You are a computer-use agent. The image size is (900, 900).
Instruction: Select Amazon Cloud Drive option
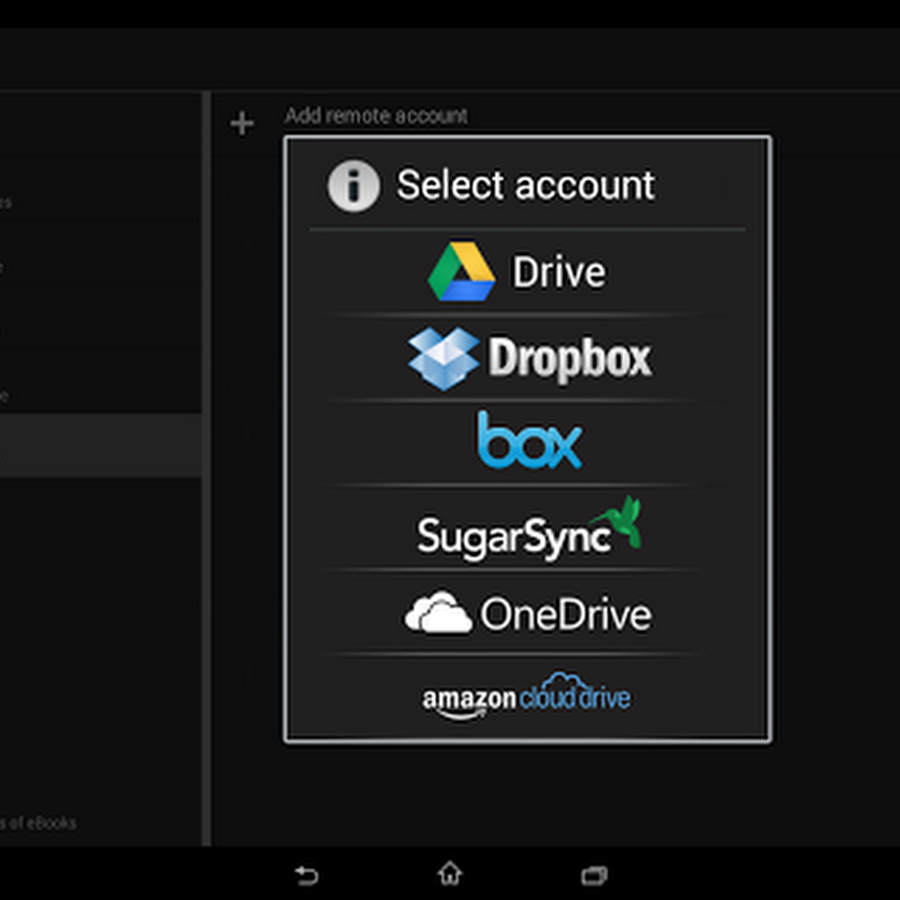click(527, 696)
